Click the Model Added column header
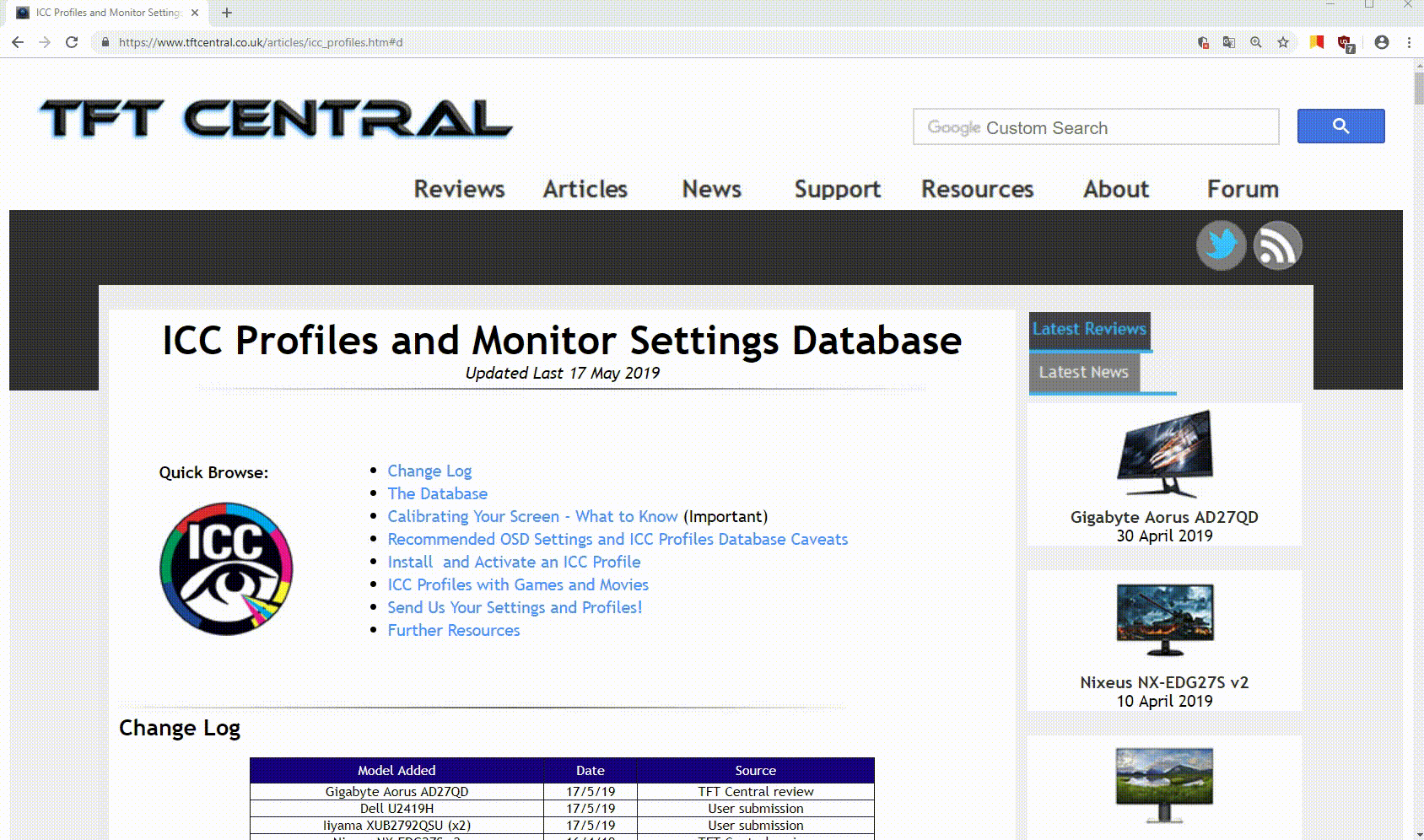Screen dimensions: 1424x840 [396, 770]
